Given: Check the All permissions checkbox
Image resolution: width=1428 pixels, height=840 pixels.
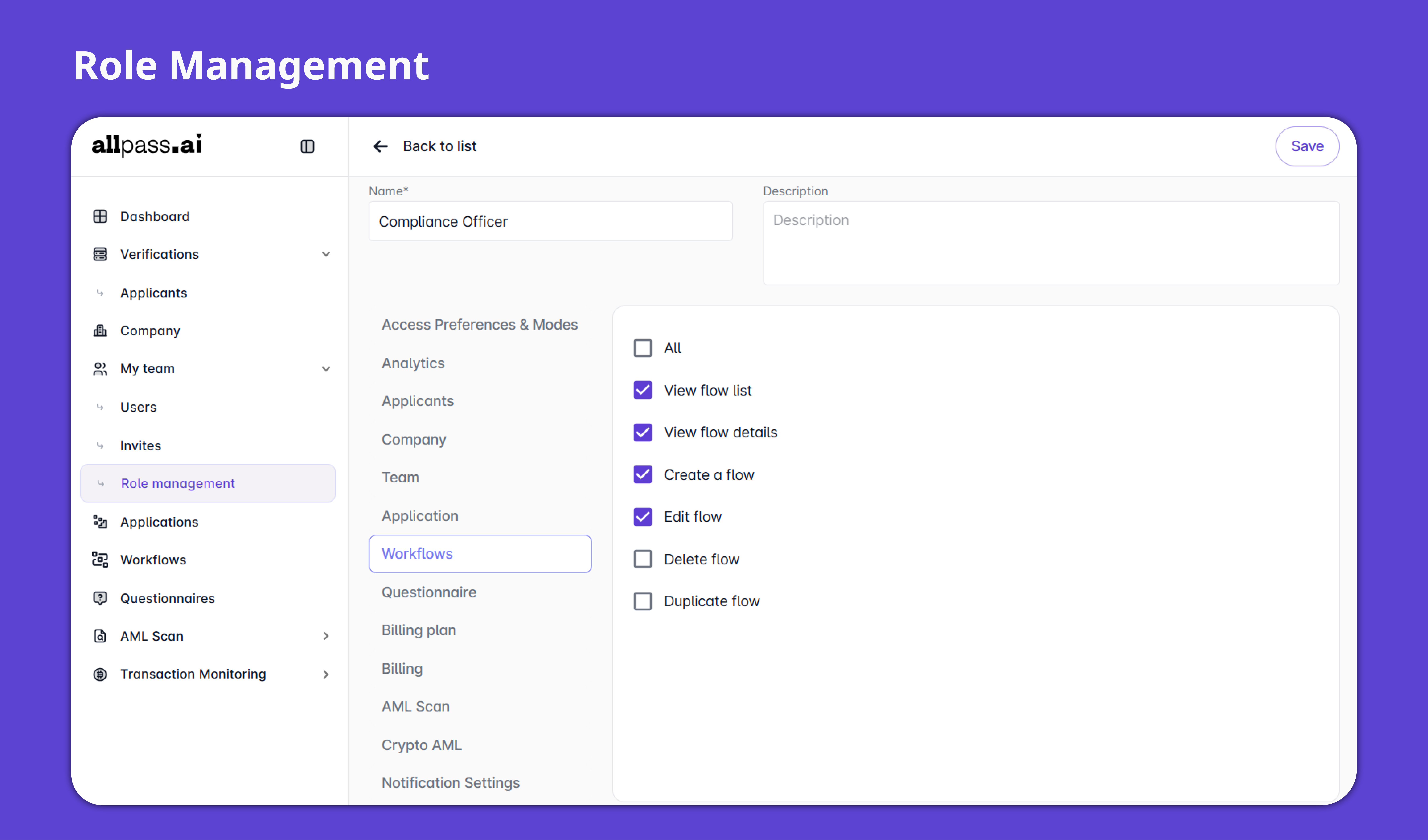Looking at the screenshot, I should click(x=643, y=348).
